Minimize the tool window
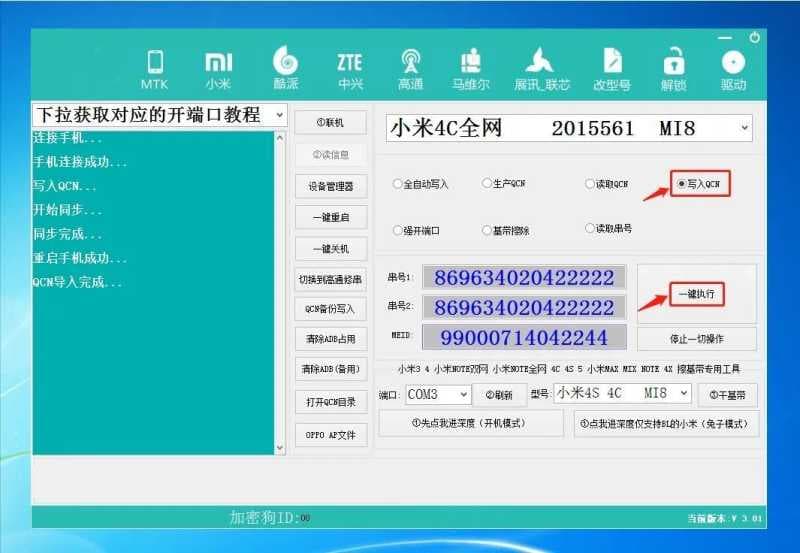This screenshot has width=800, height=553. tap(725, 38)
